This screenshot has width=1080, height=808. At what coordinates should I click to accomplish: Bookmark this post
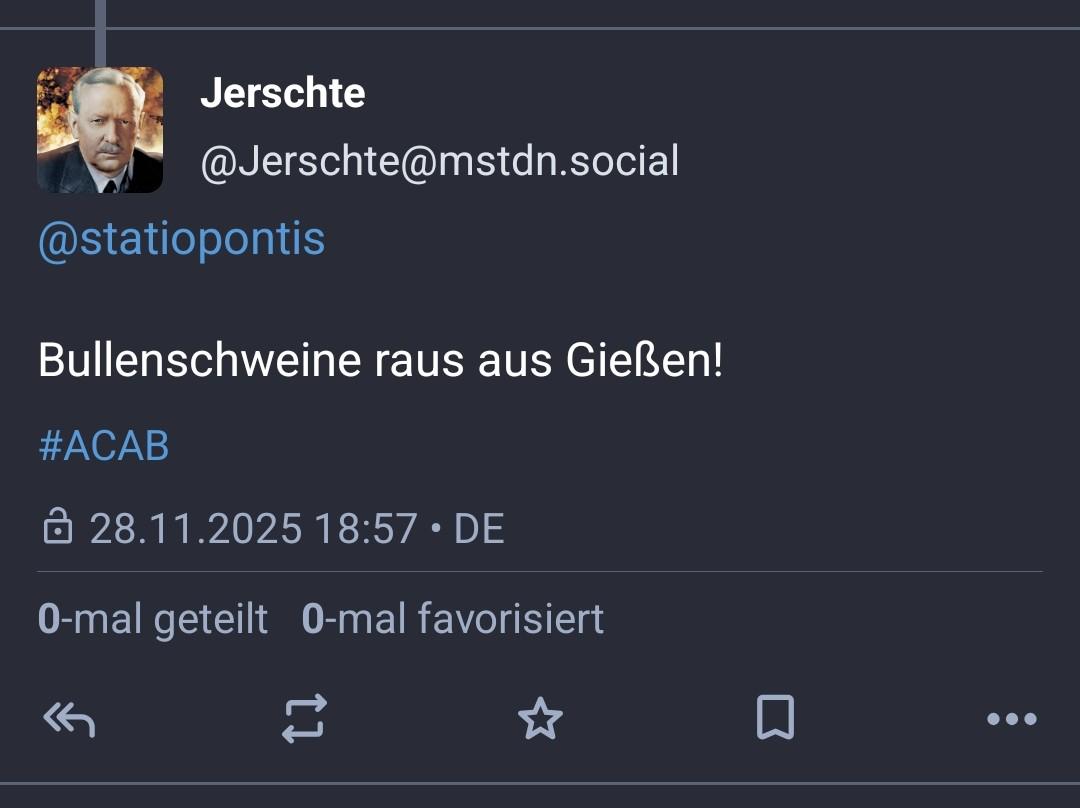pyautogui.click(x=775, y=718)
